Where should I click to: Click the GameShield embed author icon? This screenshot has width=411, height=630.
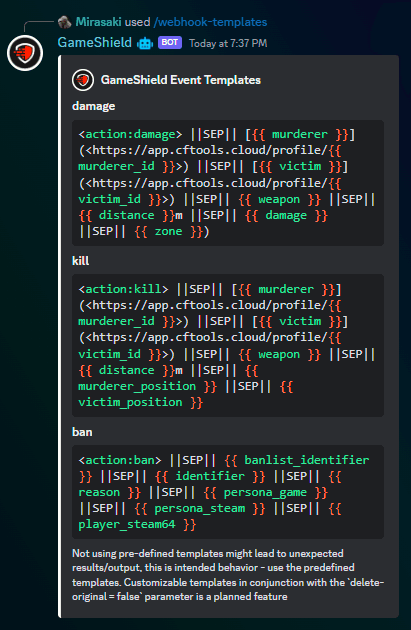click(x=83, y=80)
